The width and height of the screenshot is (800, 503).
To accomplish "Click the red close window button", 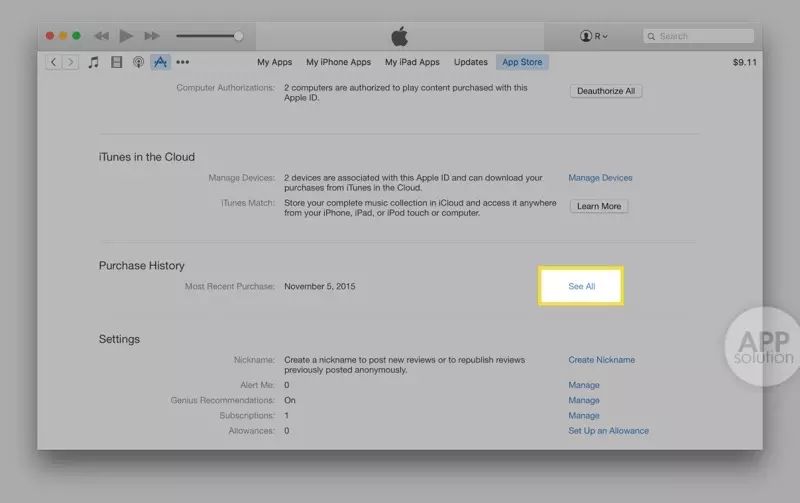I will point(49,36).
